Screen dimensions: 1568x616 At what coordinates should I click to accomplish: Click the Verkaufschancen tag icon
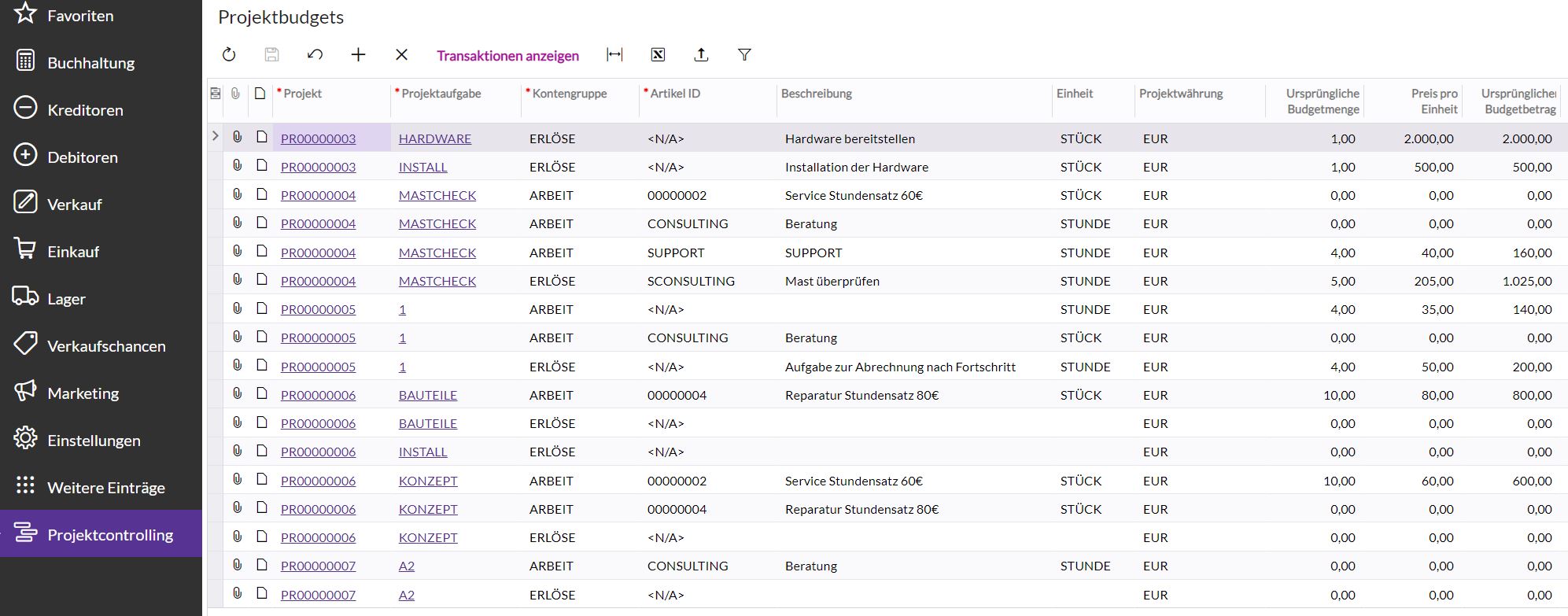click(x=25, y=344)
